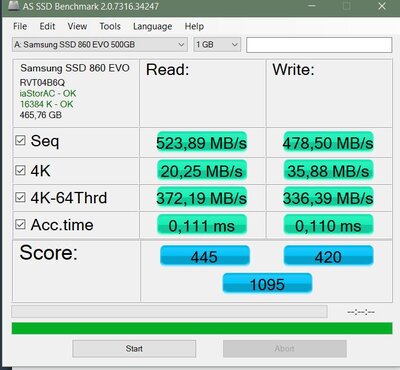Click the AS SSD Benchmark title bar icon
Image resolution: width=400 pixels, height=370 pixels.
[13, 6]
